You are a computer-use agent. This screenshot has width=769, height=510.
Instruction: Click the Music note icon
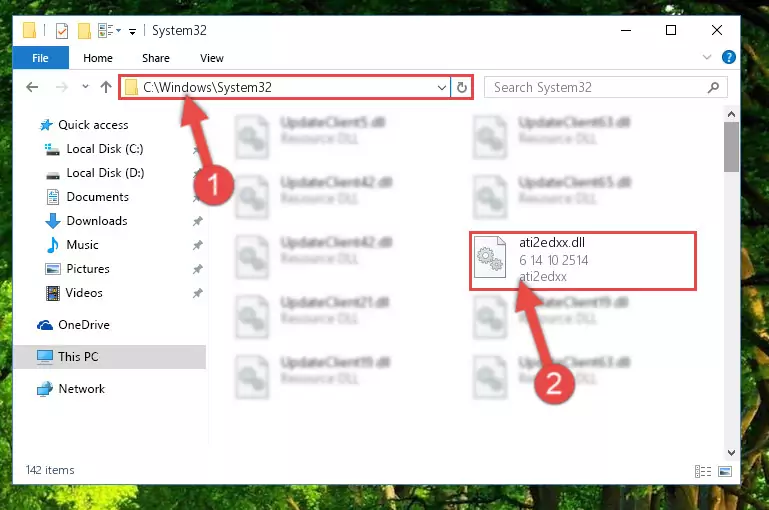(x=52, y=245)
